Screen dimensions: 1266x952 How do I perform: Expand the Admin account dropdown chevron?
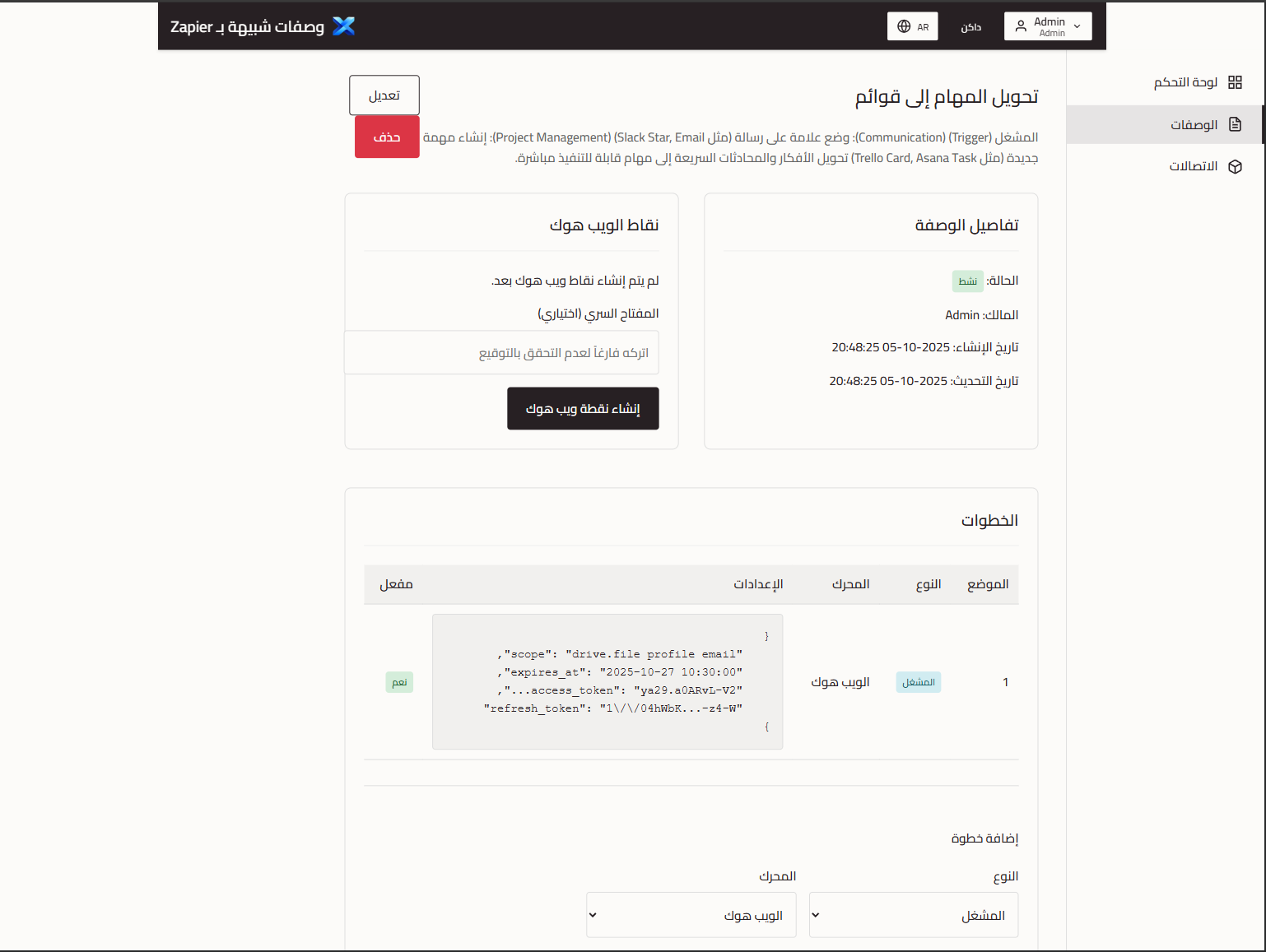pos(1077,26)
